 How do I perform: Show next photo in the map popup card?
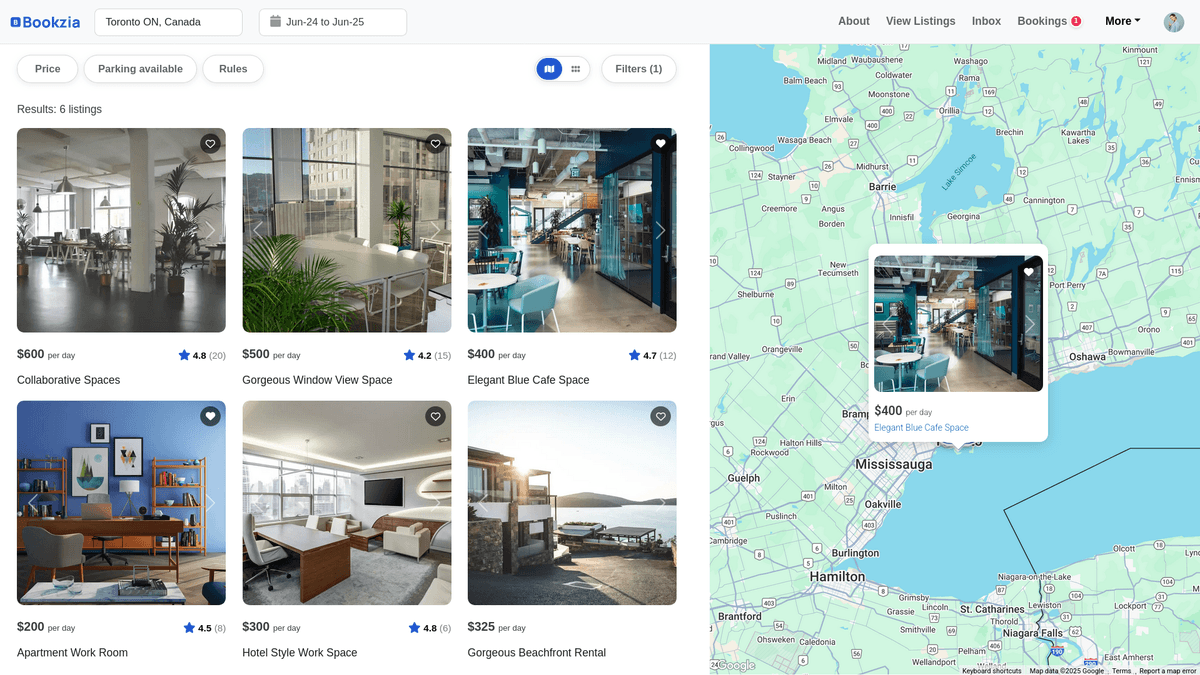[1030, 324]
